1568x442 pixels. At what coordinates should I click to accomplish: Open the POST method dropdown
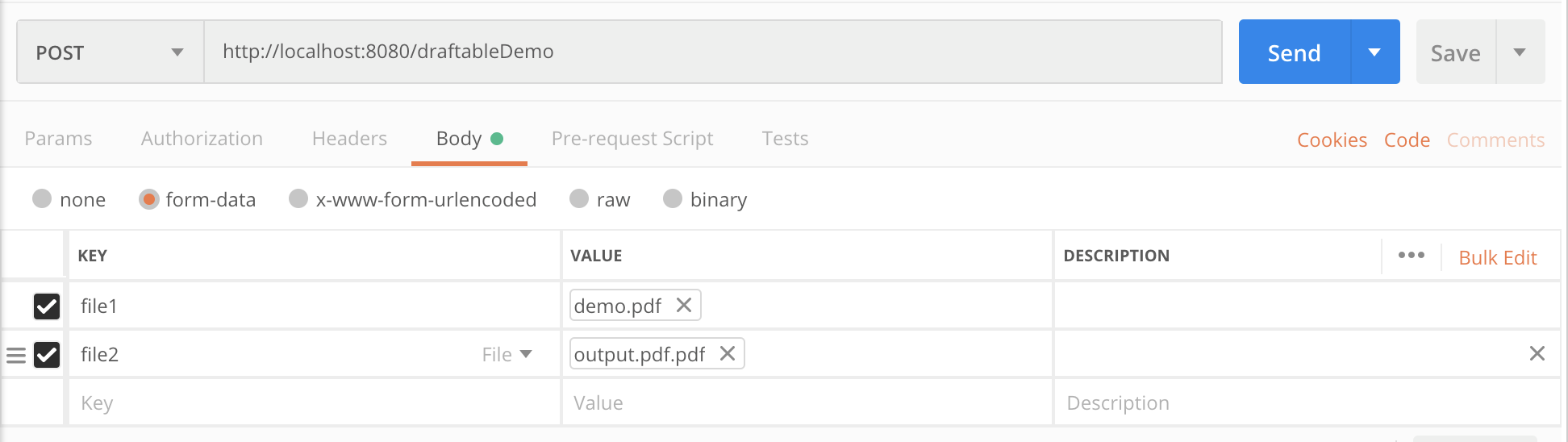110,52
